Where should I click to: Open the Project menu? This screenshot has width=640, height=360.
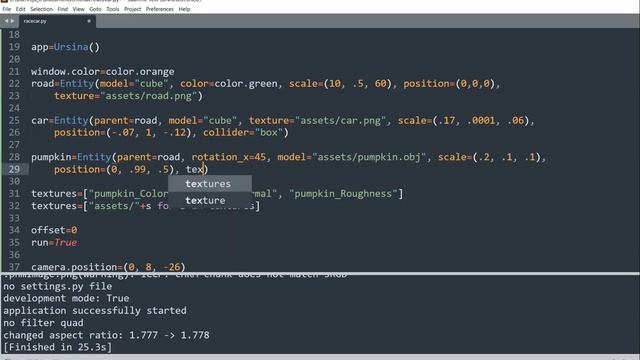132,9
